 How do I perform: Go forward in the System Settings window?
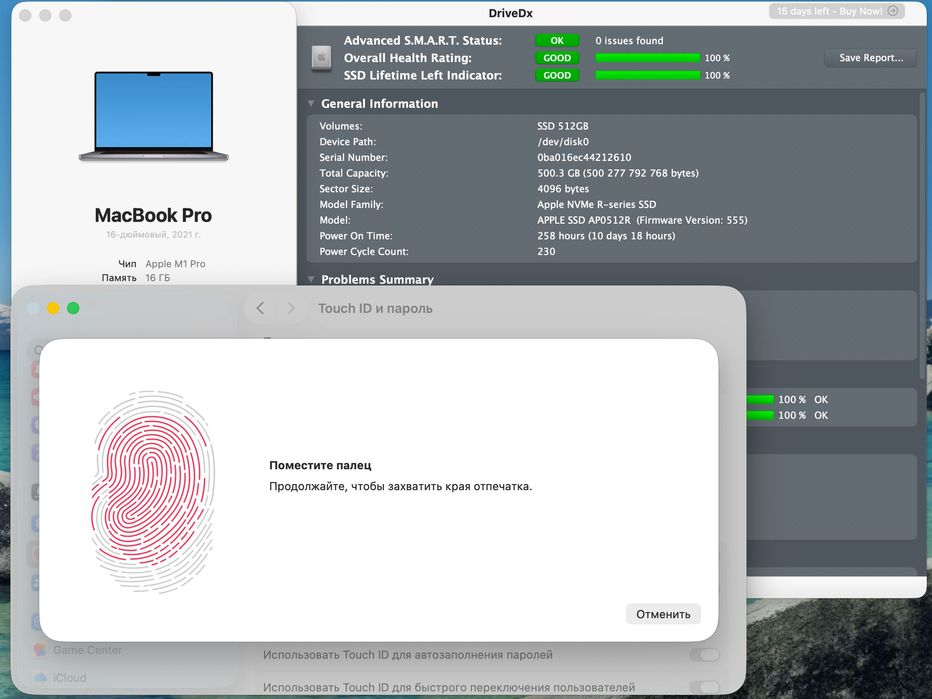pyautogui.click(x=291, y=308)
